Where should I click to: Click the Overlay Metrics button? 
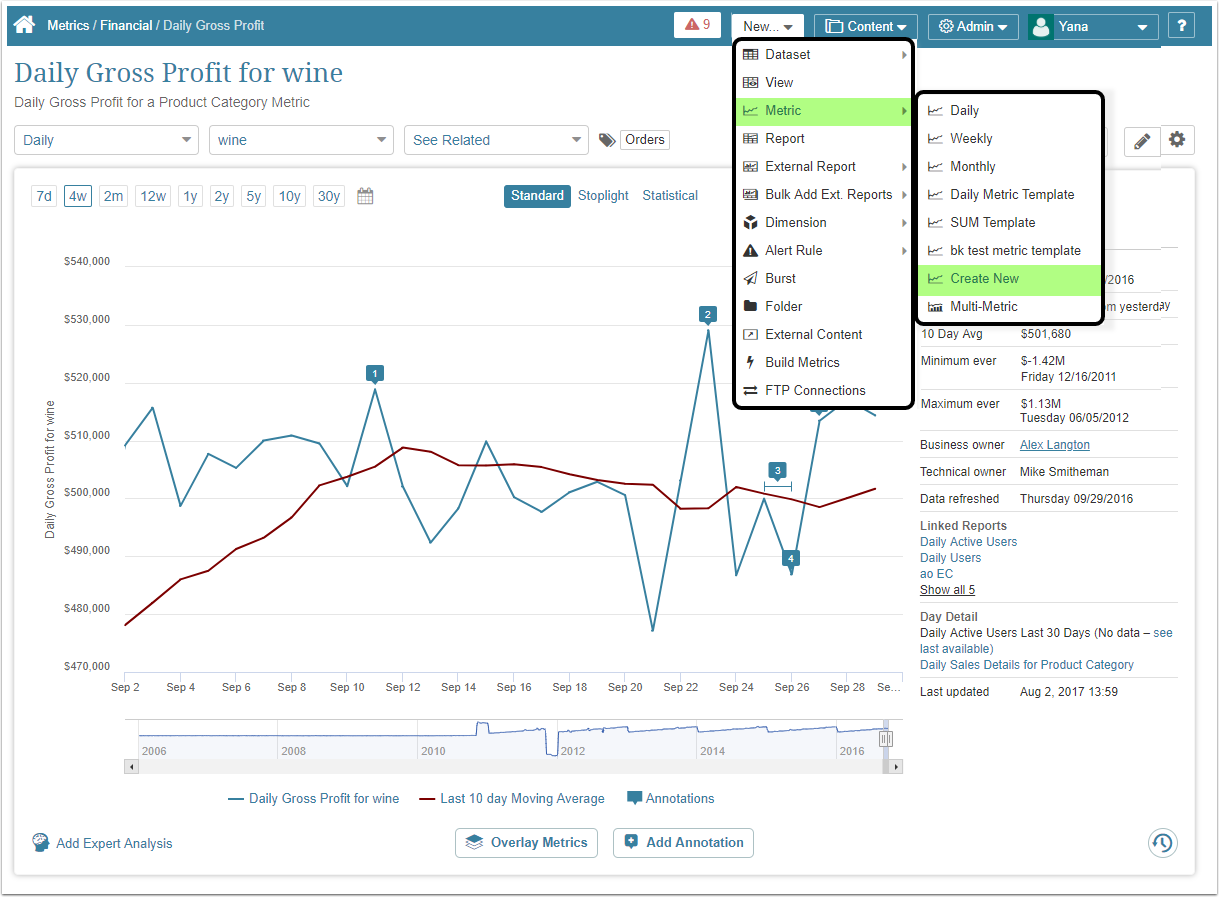[x=526, y=843]
